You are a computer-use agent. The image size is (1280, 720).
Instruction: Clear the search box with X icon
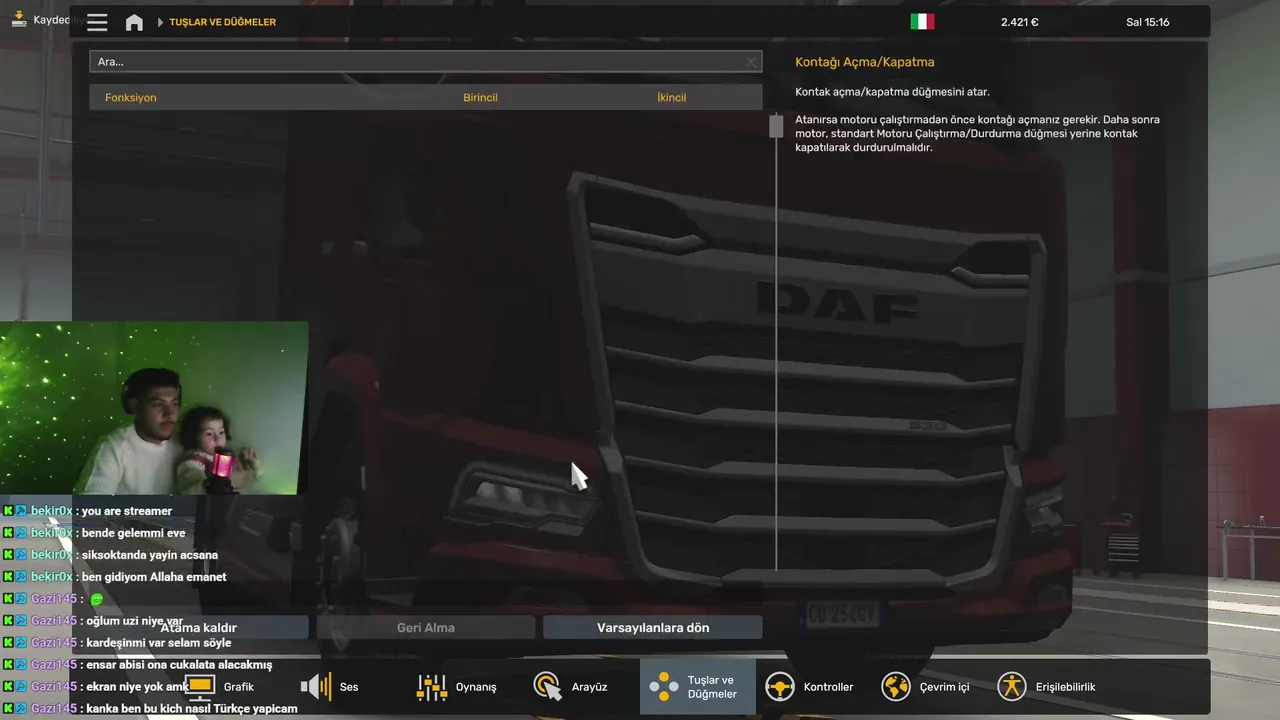(x=751, y=62)
